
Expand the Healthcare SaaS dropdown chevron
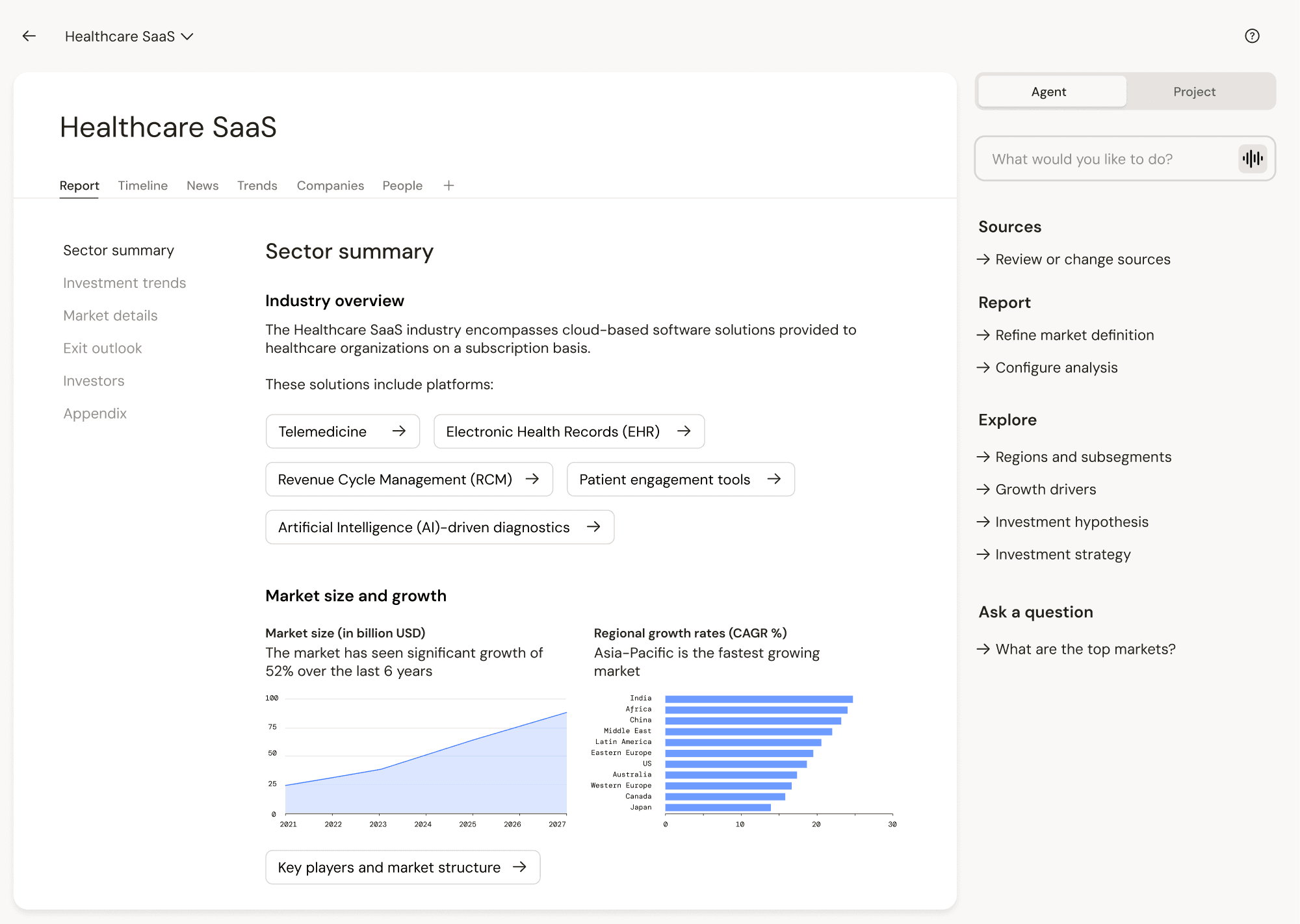187,36
